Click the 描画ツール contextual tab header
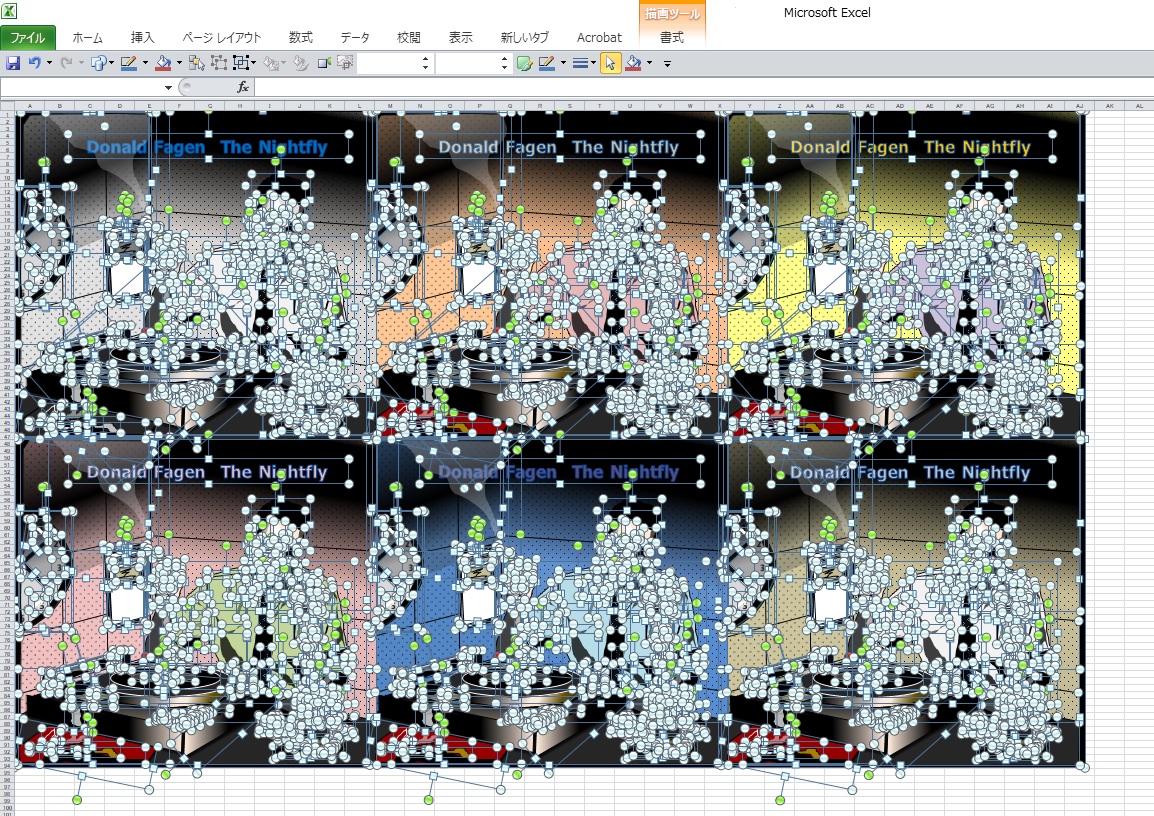Image resolution: width=1154 pixels, height=816 pixels. click(x=672, y=13)
